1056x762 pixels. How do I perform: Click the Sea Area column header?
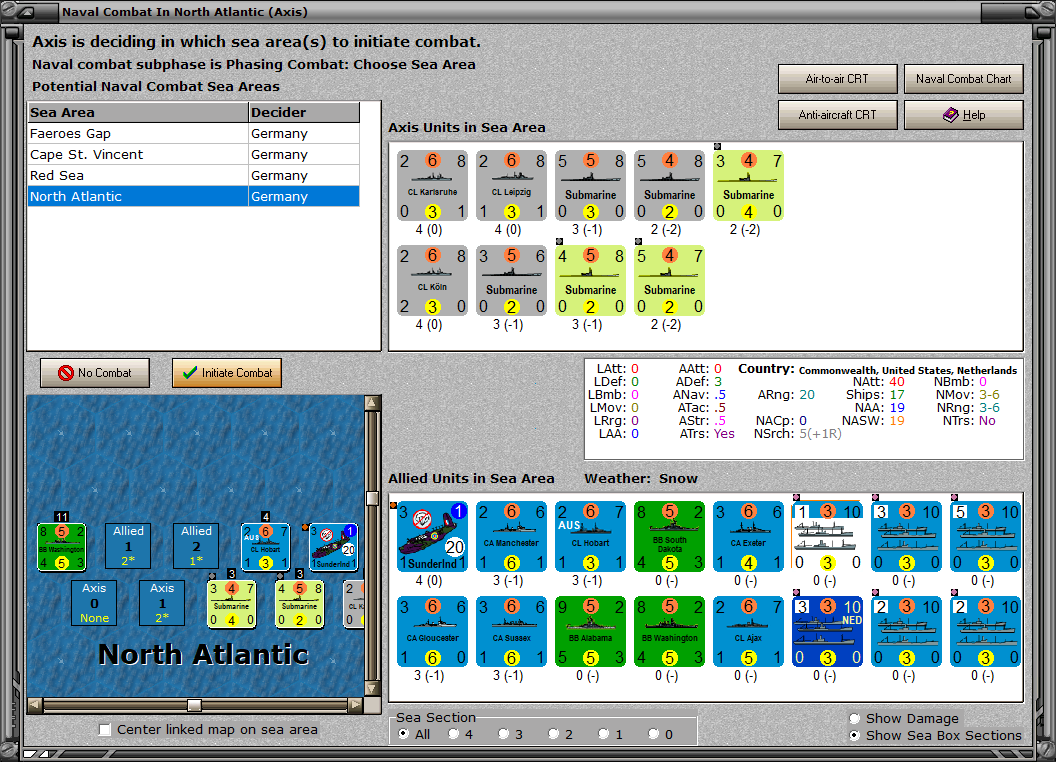click(x=138, y=113)
